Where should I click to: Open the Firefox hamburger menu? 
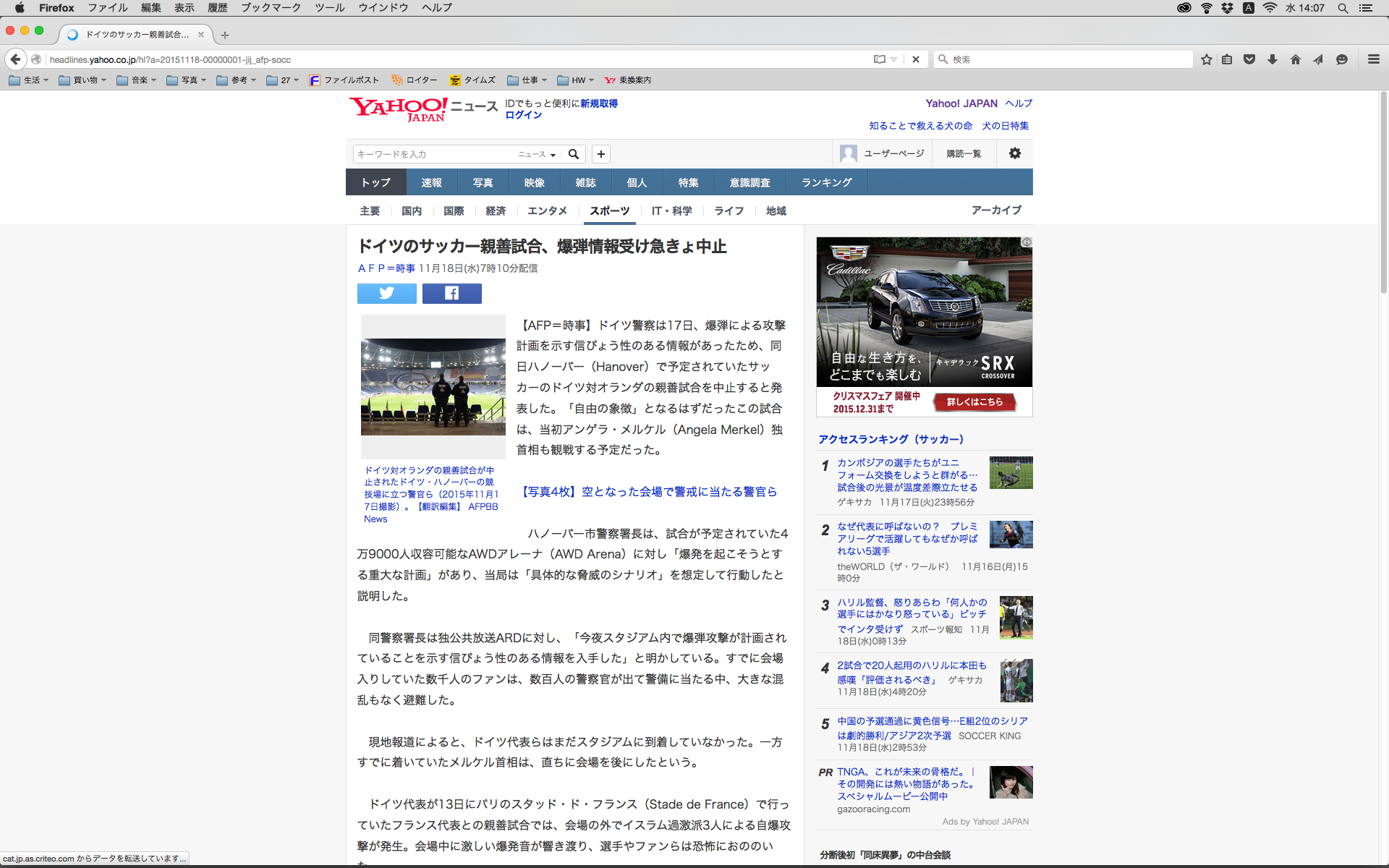[x=1373, y=59]
